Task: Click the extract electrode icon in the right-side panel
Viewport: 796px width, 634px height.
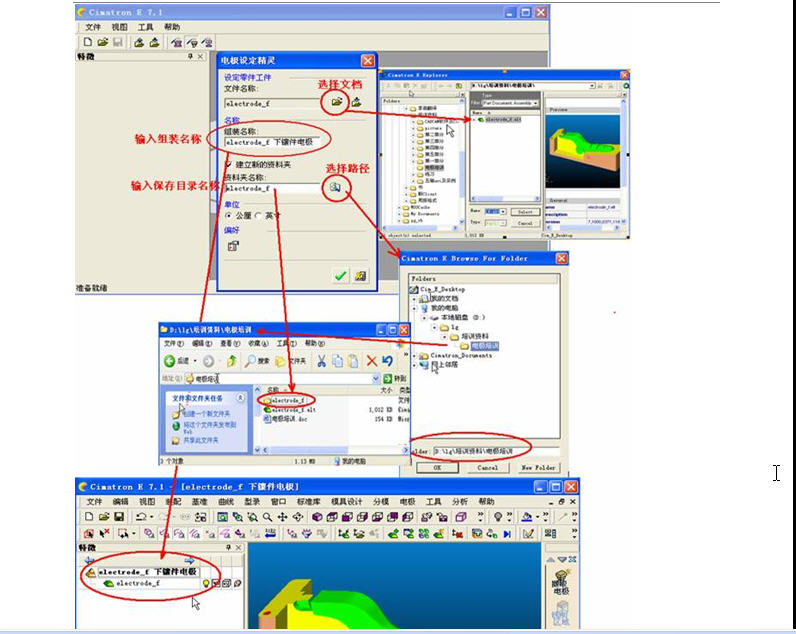Action: pyautogui.click(x=561, y=582)
